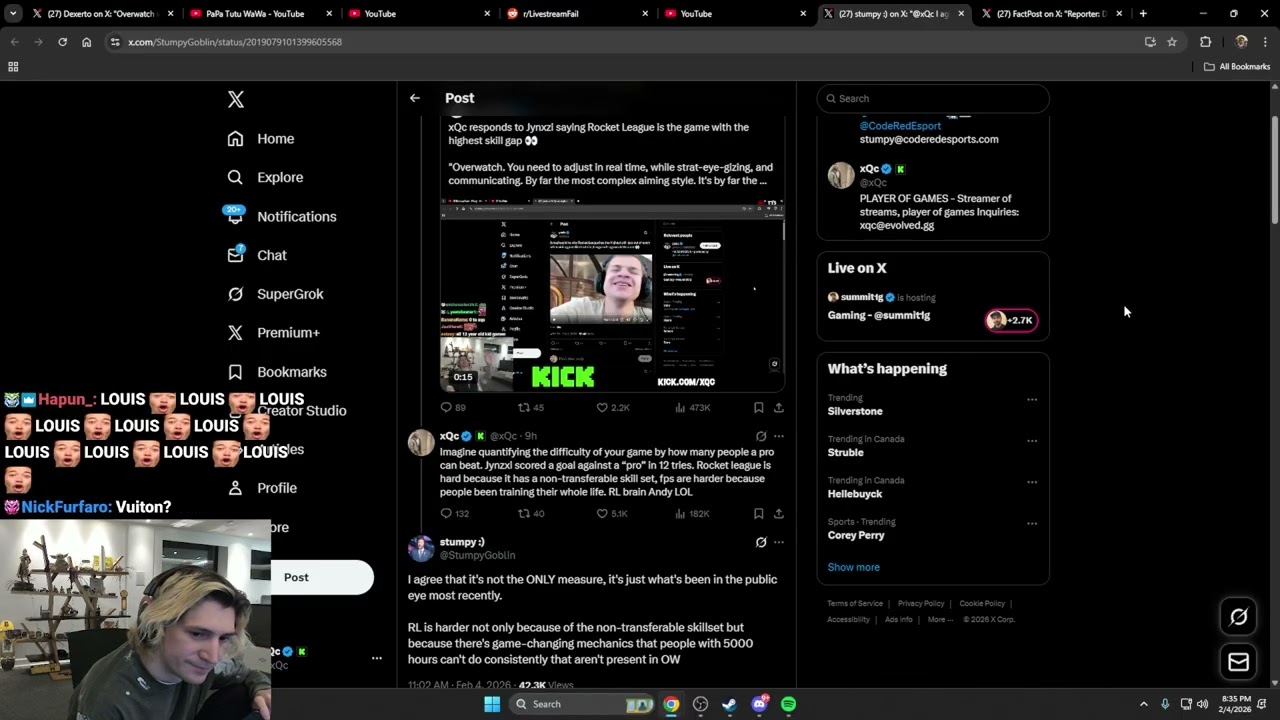The width and height of the screenshot is (1280, 720).
Task: Open a new browser tab
Action: (1143, 14)
